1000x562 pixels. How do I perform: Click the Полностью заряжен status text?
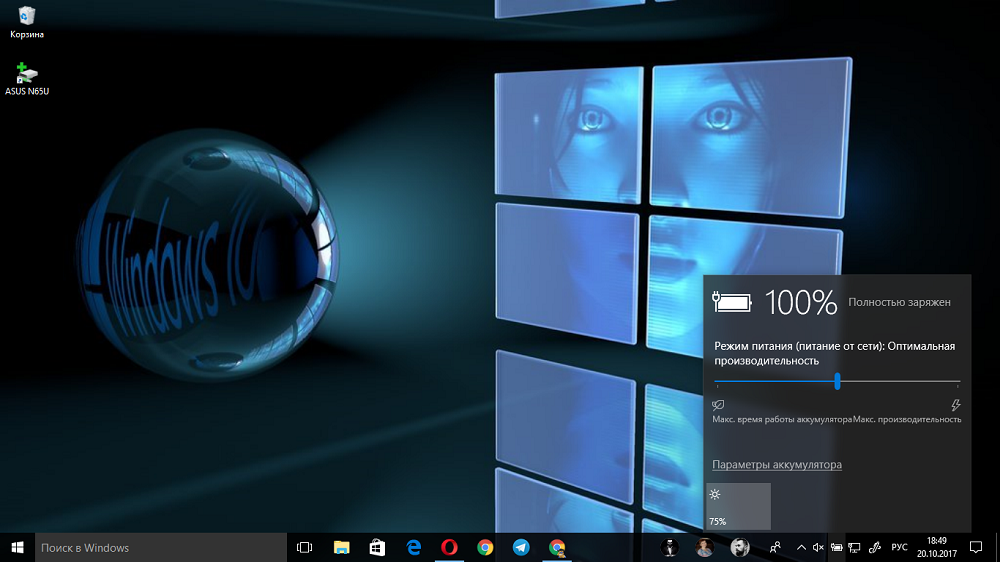(x=899, y=302)
